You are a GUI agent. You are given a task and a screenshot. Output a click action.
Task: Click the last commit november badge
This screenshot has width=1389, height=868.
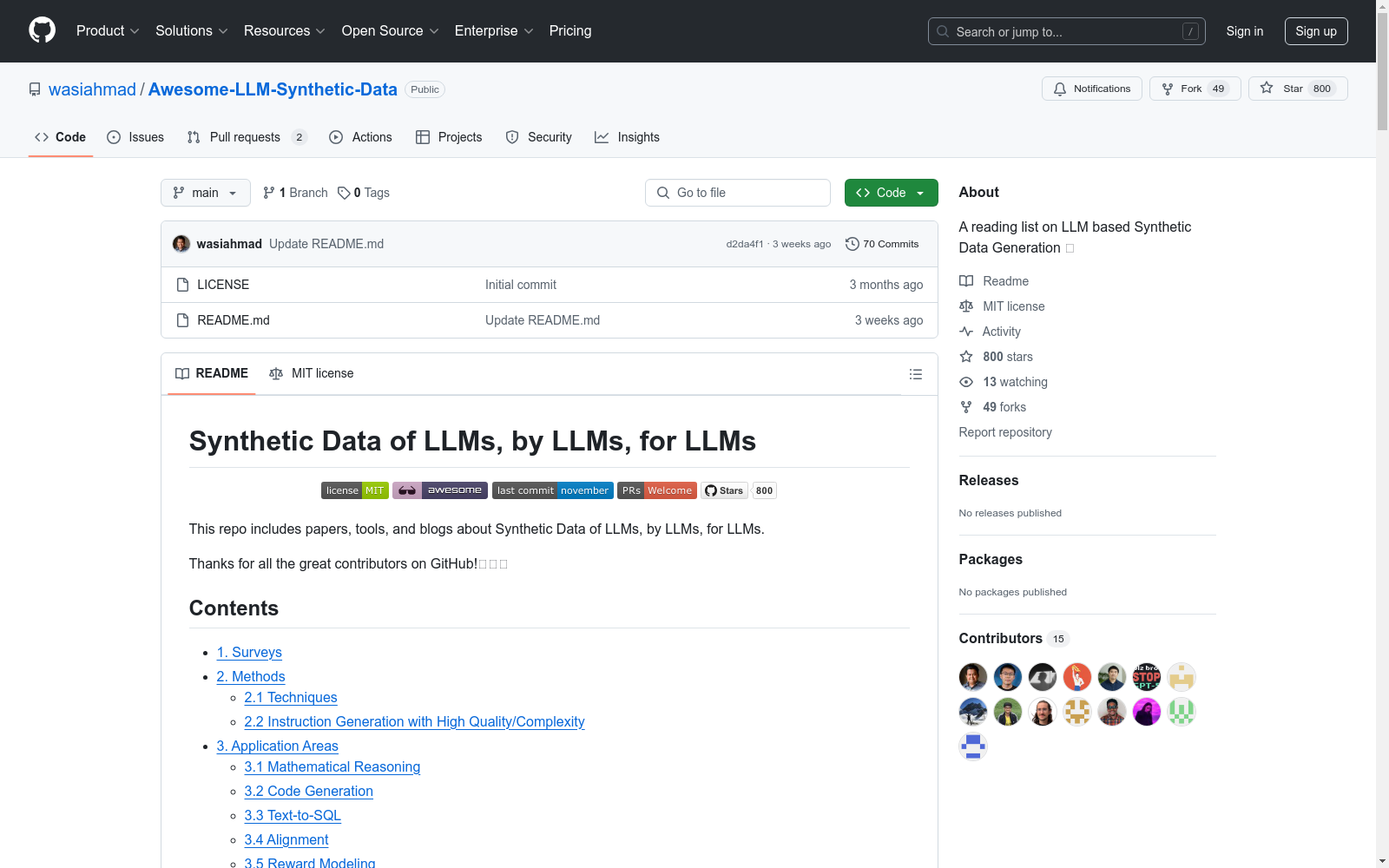553,490
